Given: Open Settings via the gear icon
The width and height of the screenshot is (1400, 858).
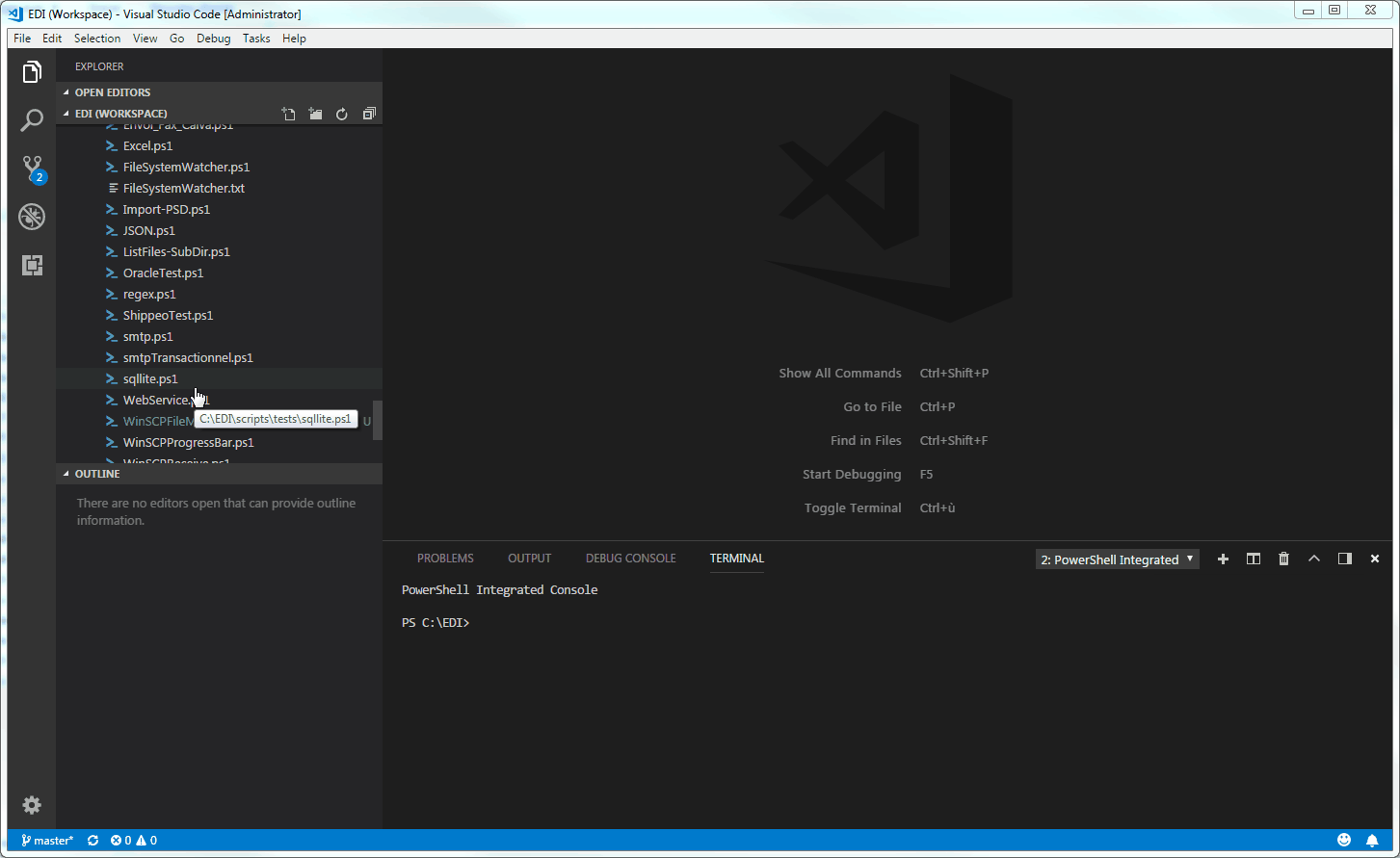Looking at the screenshot, I should [32, 805].
